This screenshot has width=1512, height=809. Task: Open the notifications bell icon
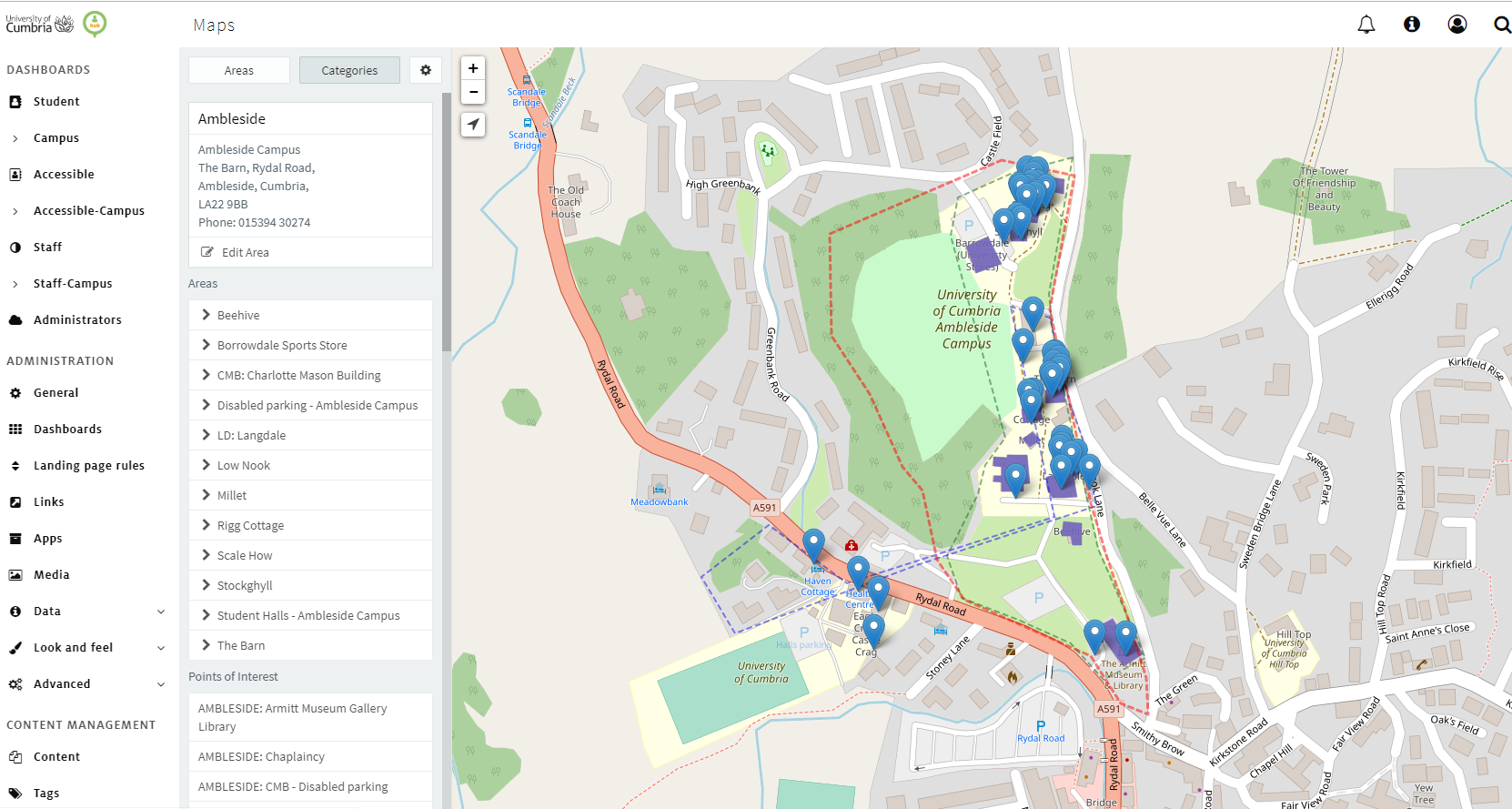(x=1366, y=25)
